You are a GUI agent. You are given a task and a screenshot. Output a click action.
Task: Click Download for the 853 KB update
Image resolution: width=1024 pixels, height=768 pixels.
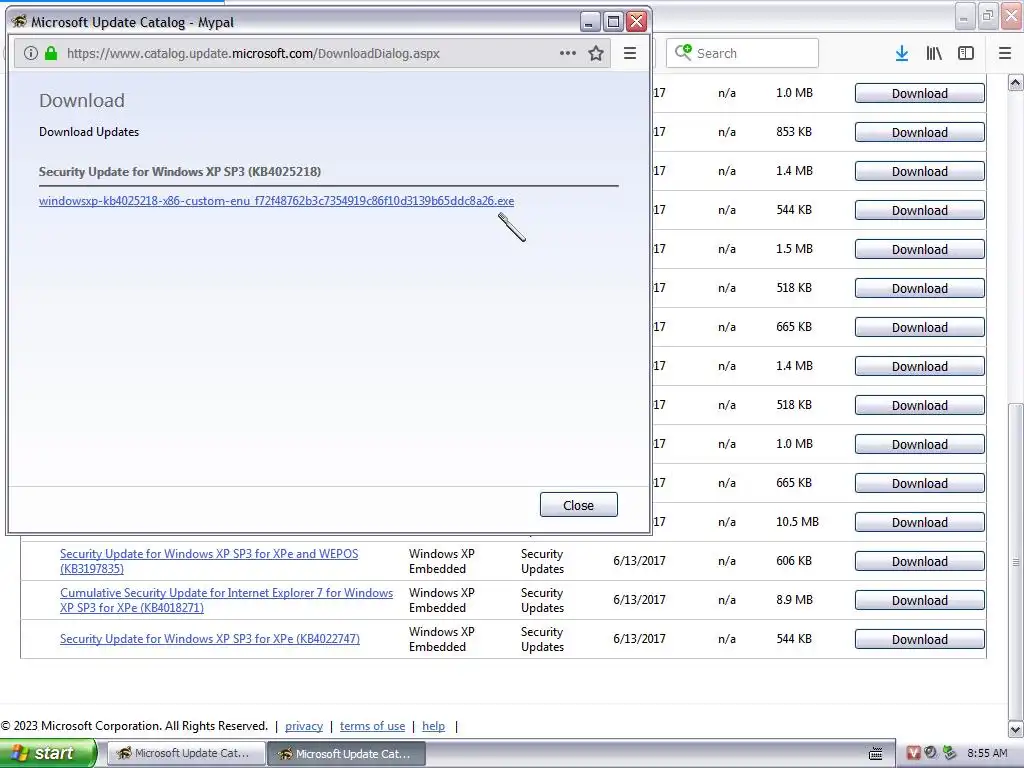click(x=920, y=132)
